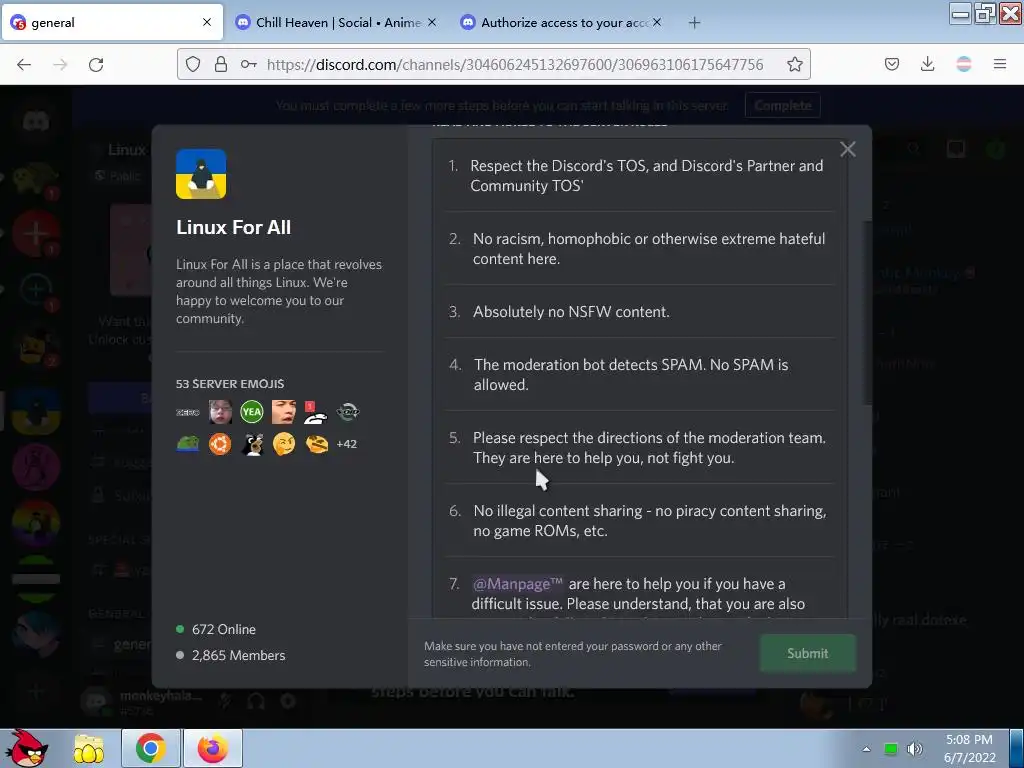1024x768 pixels.
Task: Reload the Discord page
Action: pyautogui.click(x=96, y=64)
